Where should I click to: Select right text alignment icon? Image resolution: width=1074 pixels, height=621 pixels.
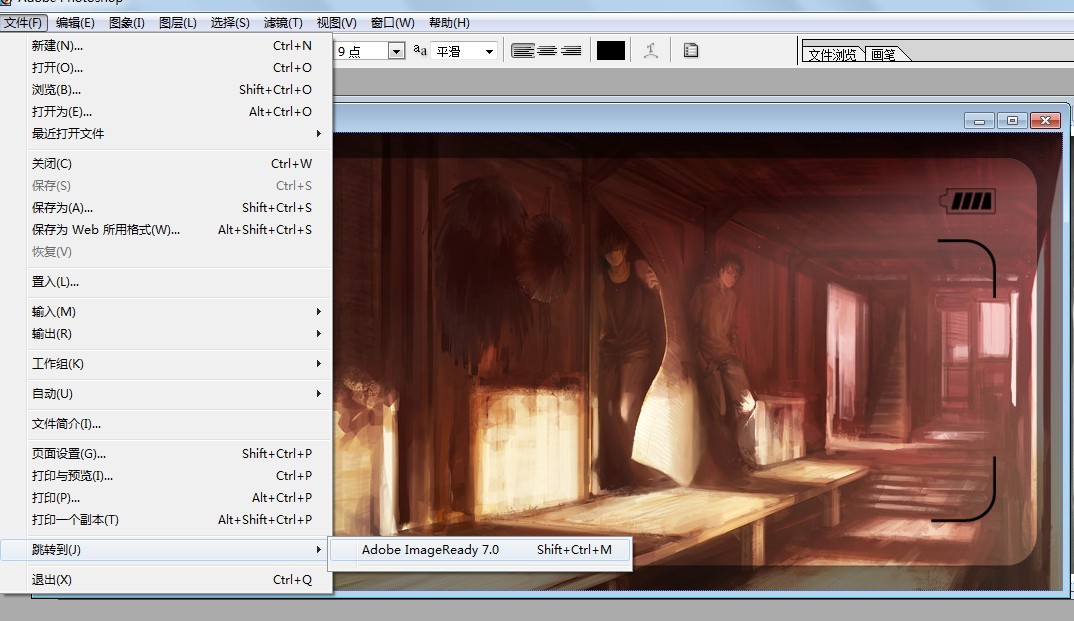click(571, 51)
